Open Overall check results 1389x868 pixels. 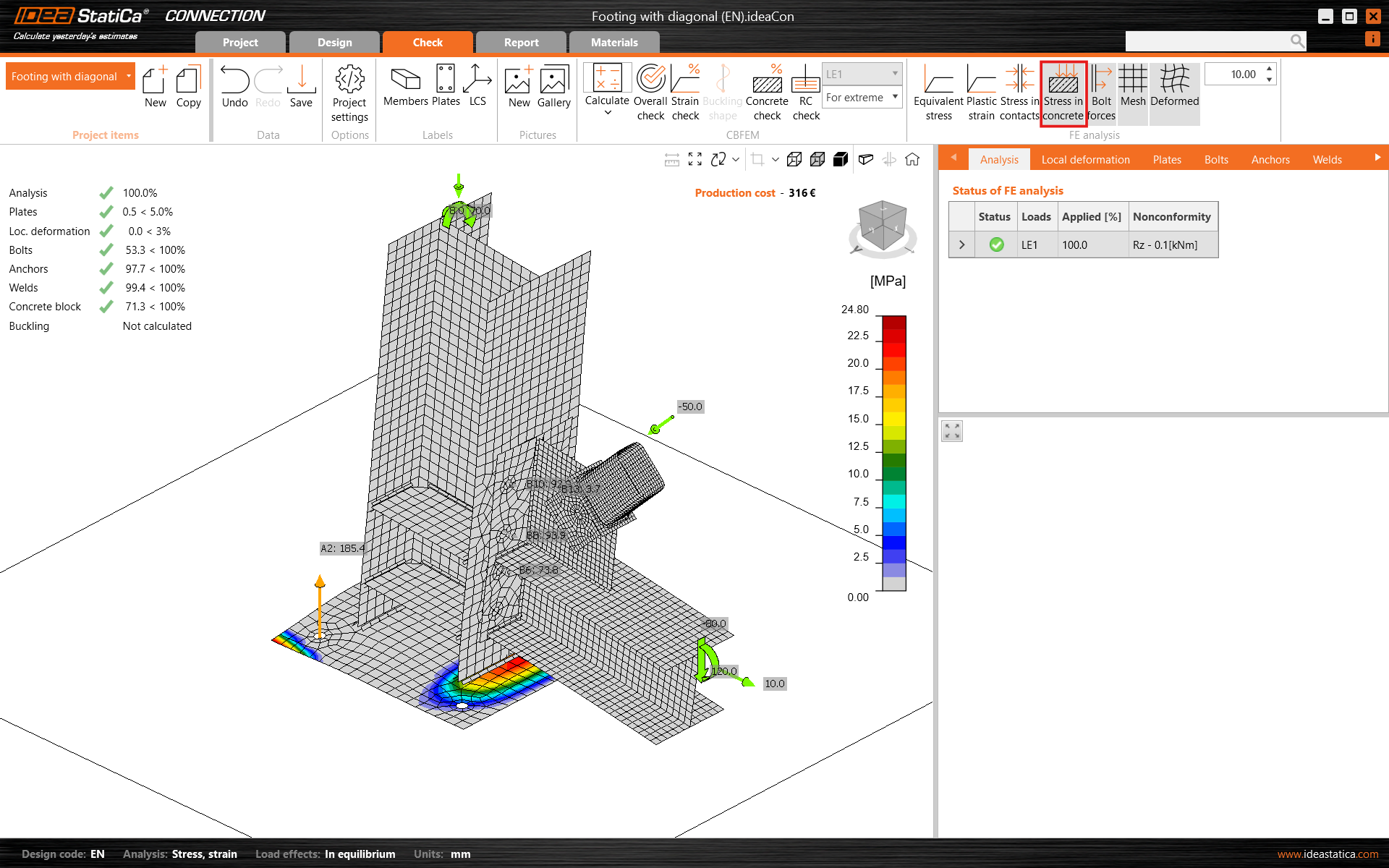tap(650, 93)
